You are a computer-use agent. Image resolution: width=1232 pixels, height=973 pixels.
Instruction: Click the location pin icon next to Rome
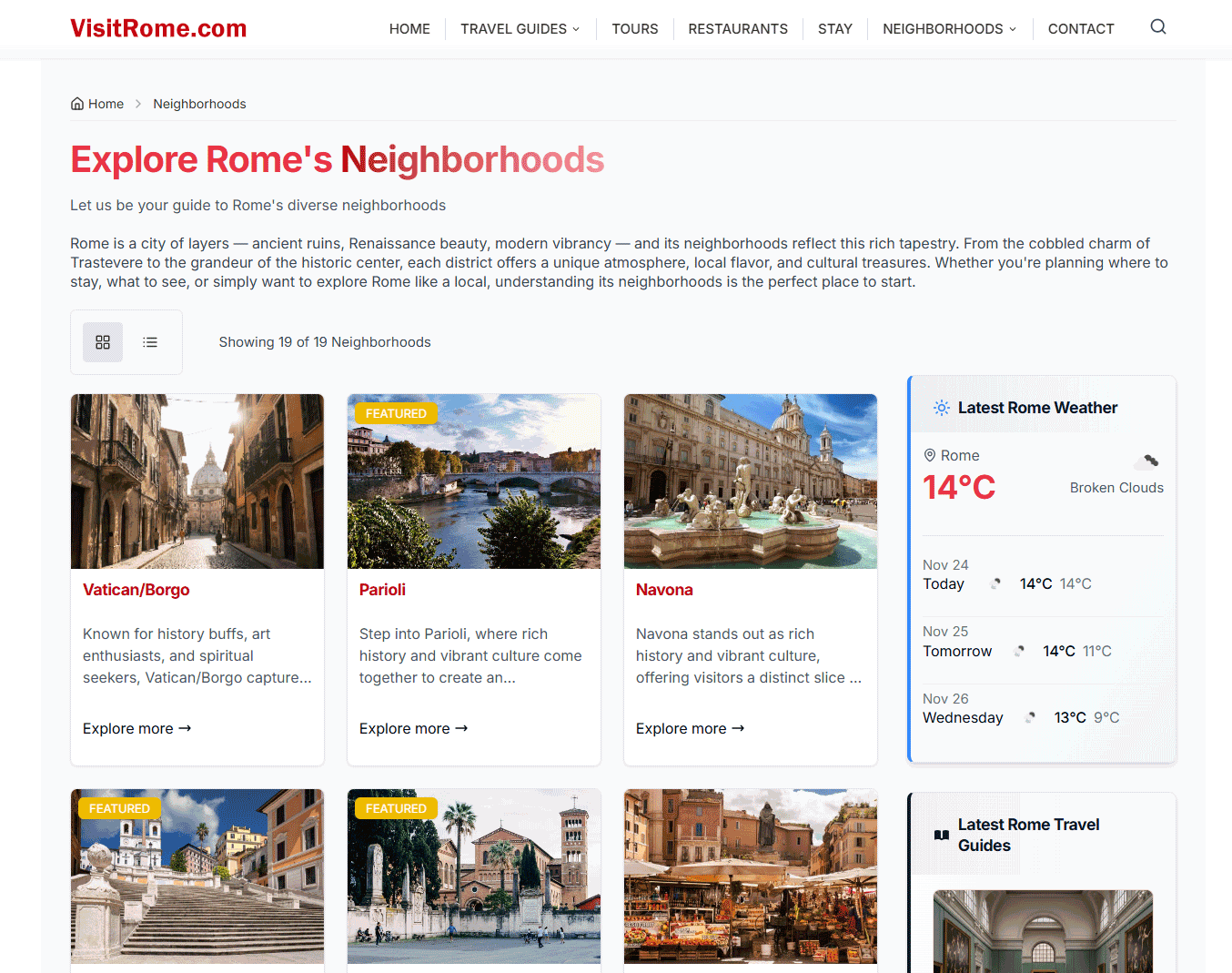[x=930, y=454]
